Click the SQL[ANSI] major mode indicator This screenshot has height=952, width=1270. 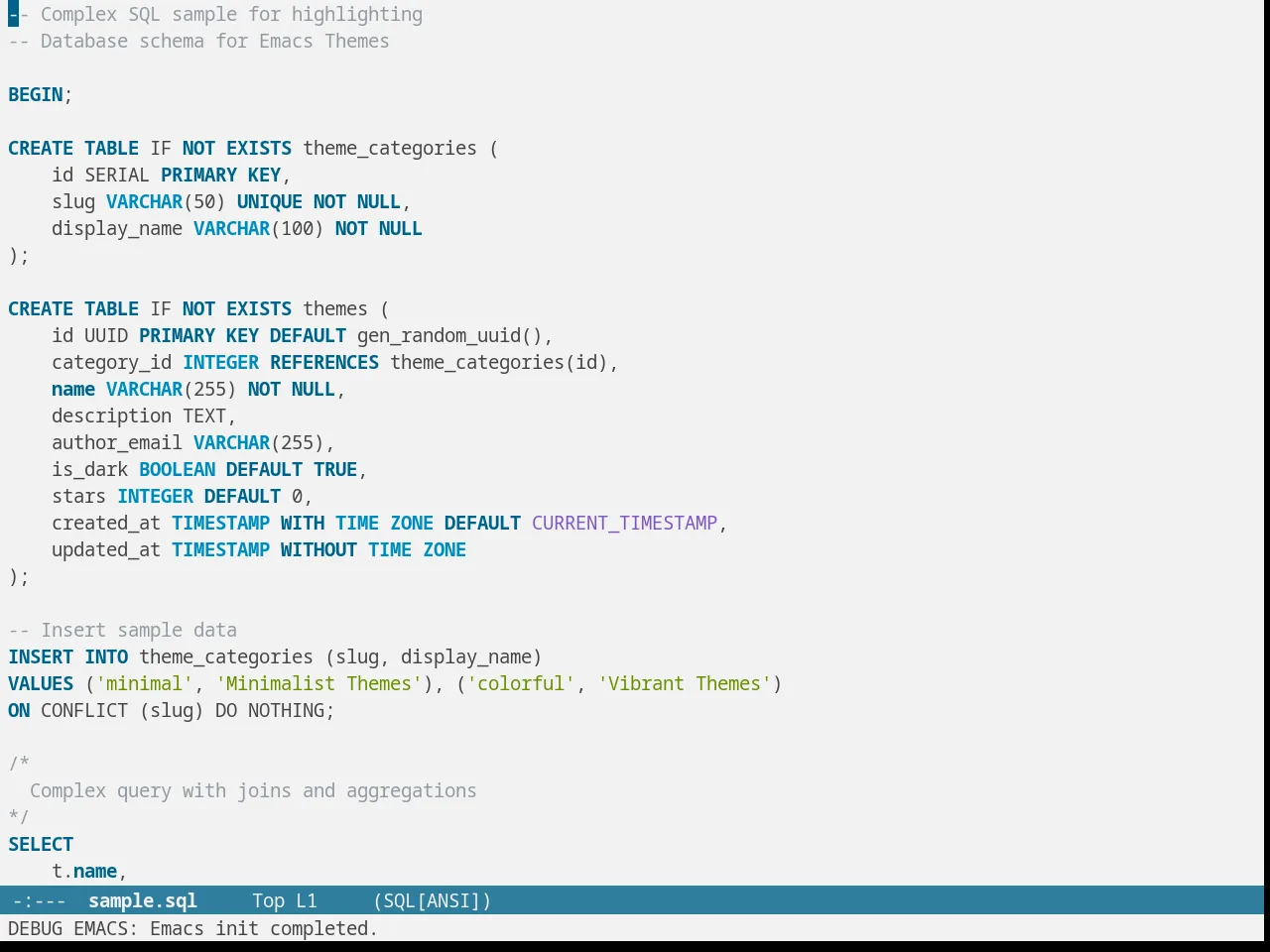[x=433, y=900]
